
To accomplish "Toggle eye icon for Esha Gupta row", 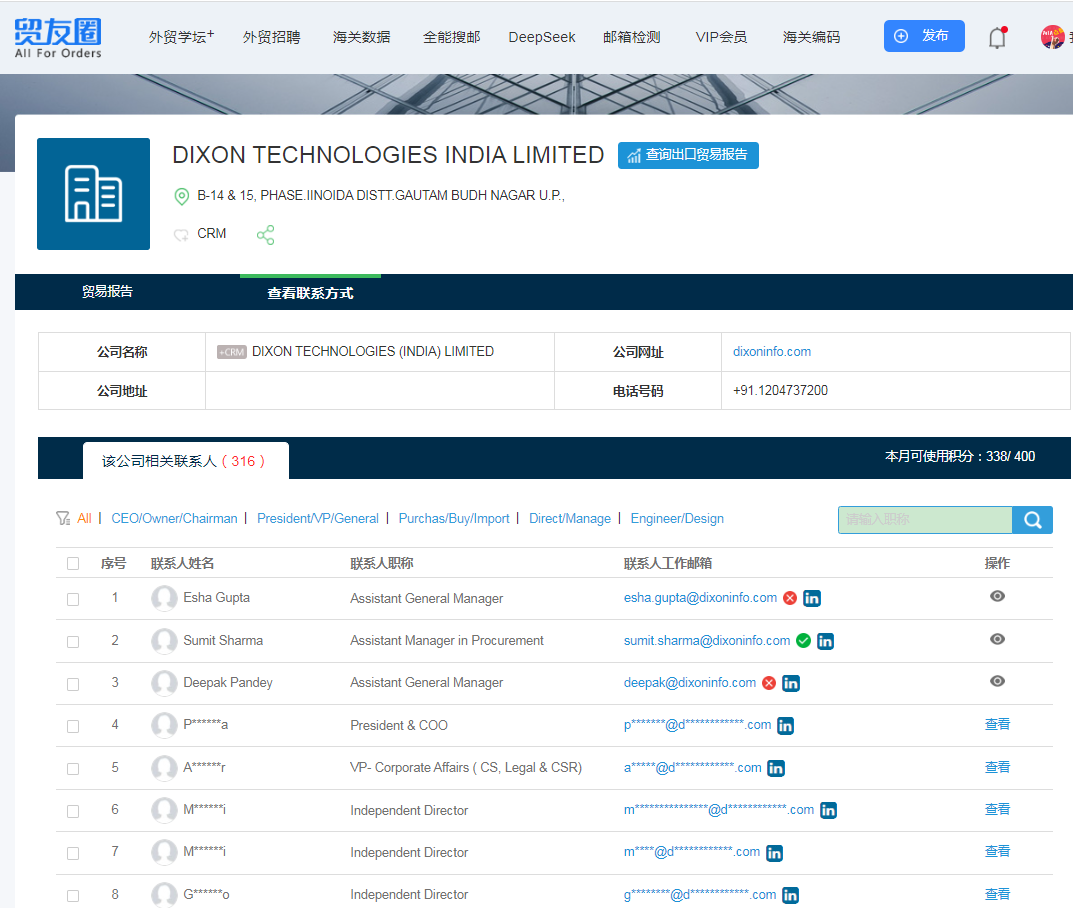I will 997,596.
